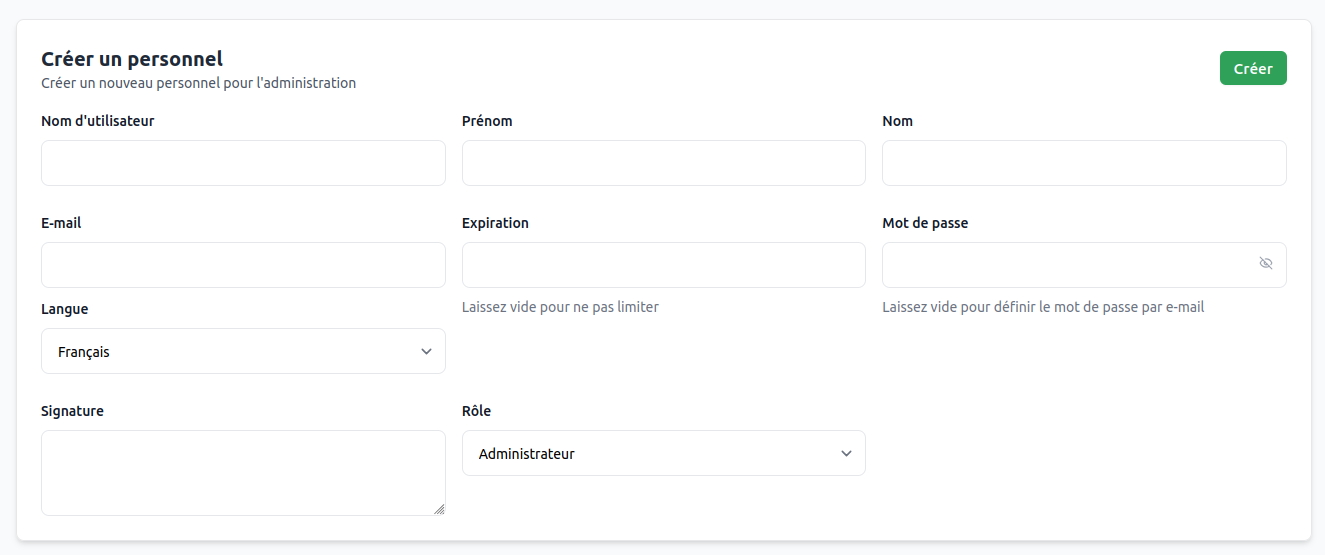The image size is (1325, 555).
Task: Click the "E-mail" field label
Action: [x=61, y=223]
